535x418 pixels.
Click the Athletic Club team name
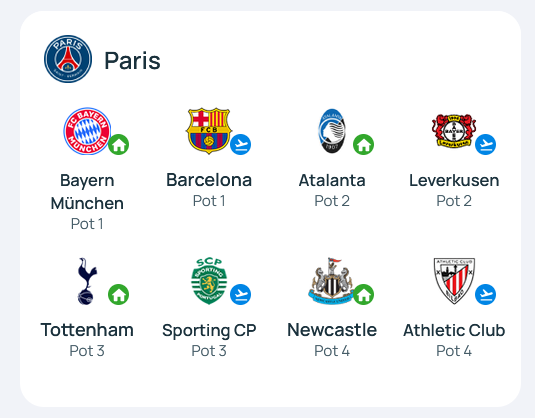(x=454, y=330)
